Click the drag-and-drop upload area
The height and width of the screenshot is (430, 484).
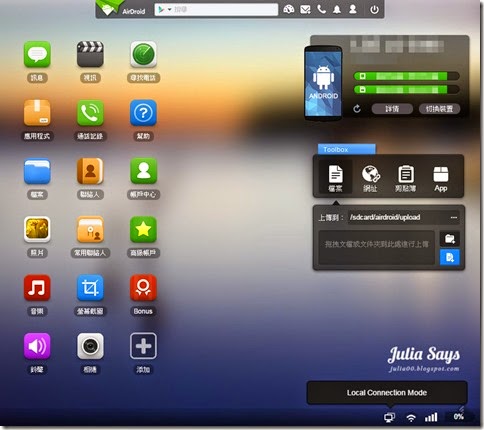pos(377,247)
